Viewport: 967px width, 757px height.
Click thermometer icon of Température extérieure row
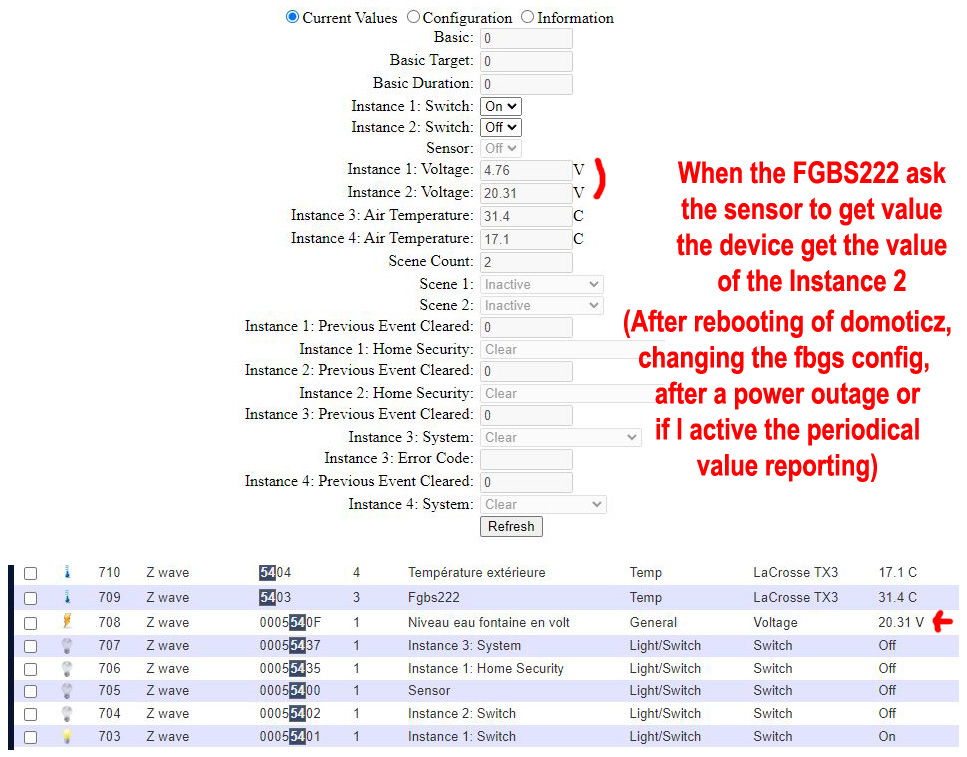pyautogui.click(x=67, y=572)
